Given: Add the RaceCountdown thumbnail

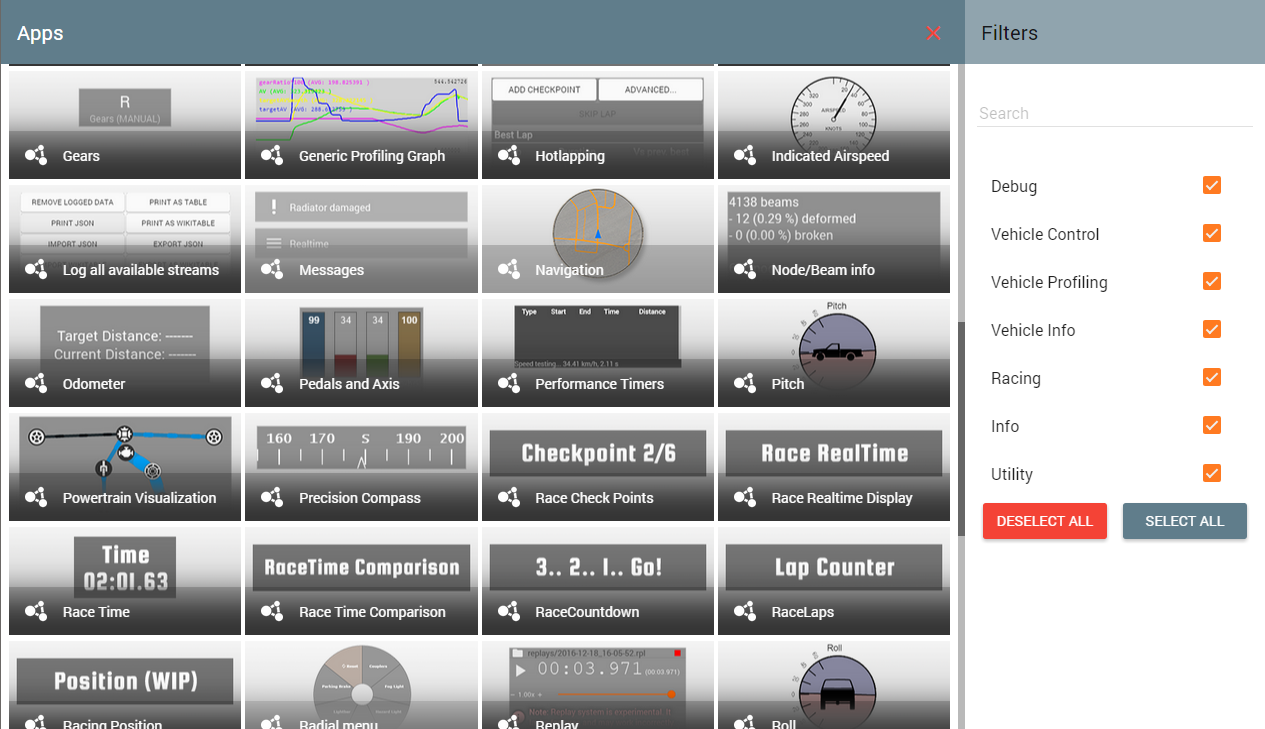Looking at the screenshot, I should pos(598,581).
